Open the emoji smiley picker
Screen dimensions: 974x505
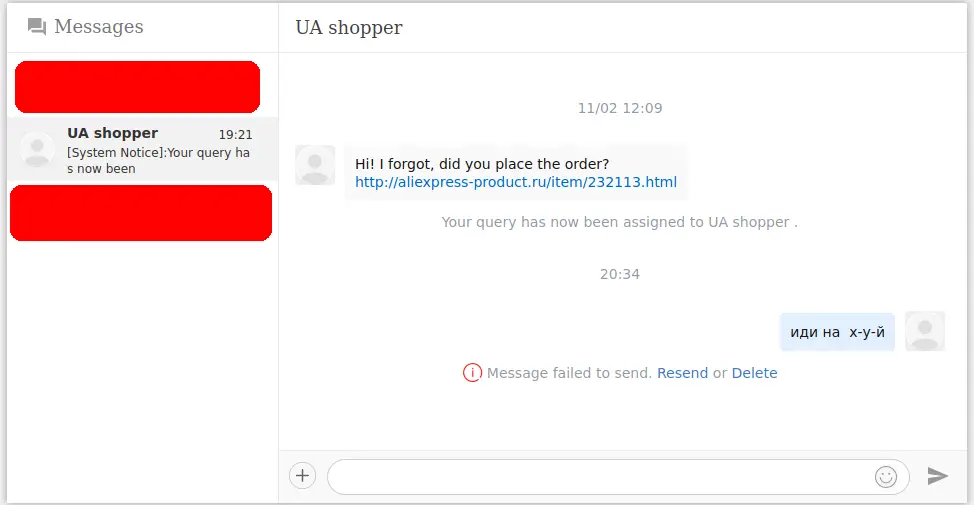(886, 477)
